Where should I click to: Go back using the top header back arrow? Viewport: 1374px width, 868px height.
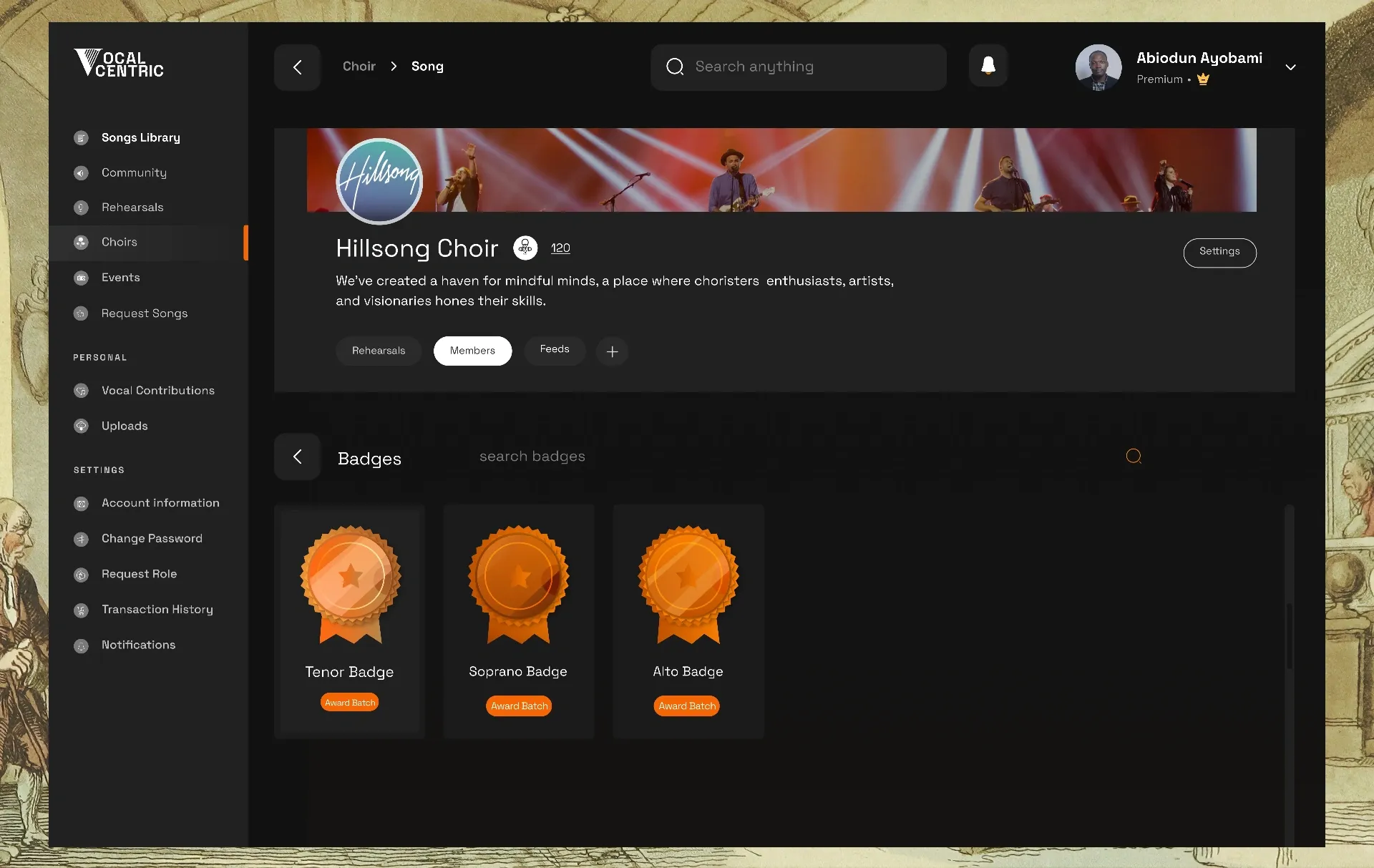coord(297,67)
